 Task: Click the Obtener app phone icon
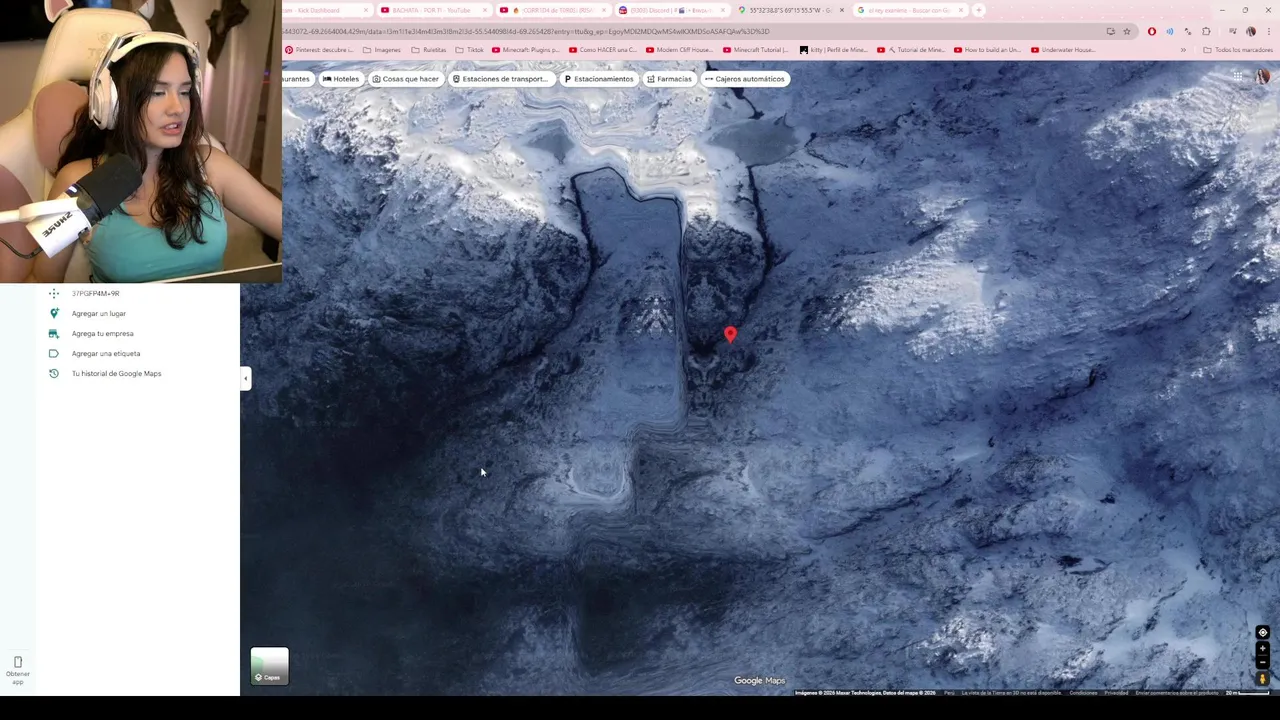(18, 662)
